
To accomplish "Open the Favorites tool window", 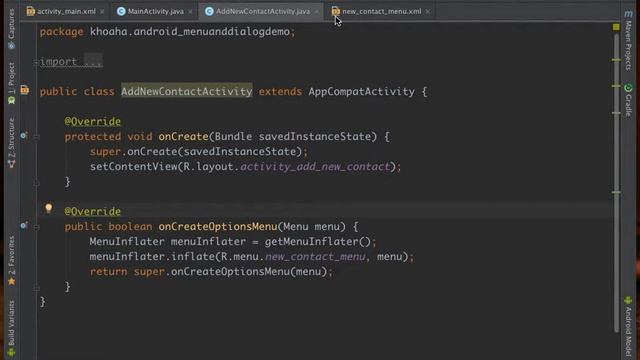I will [x=11, y=260].
